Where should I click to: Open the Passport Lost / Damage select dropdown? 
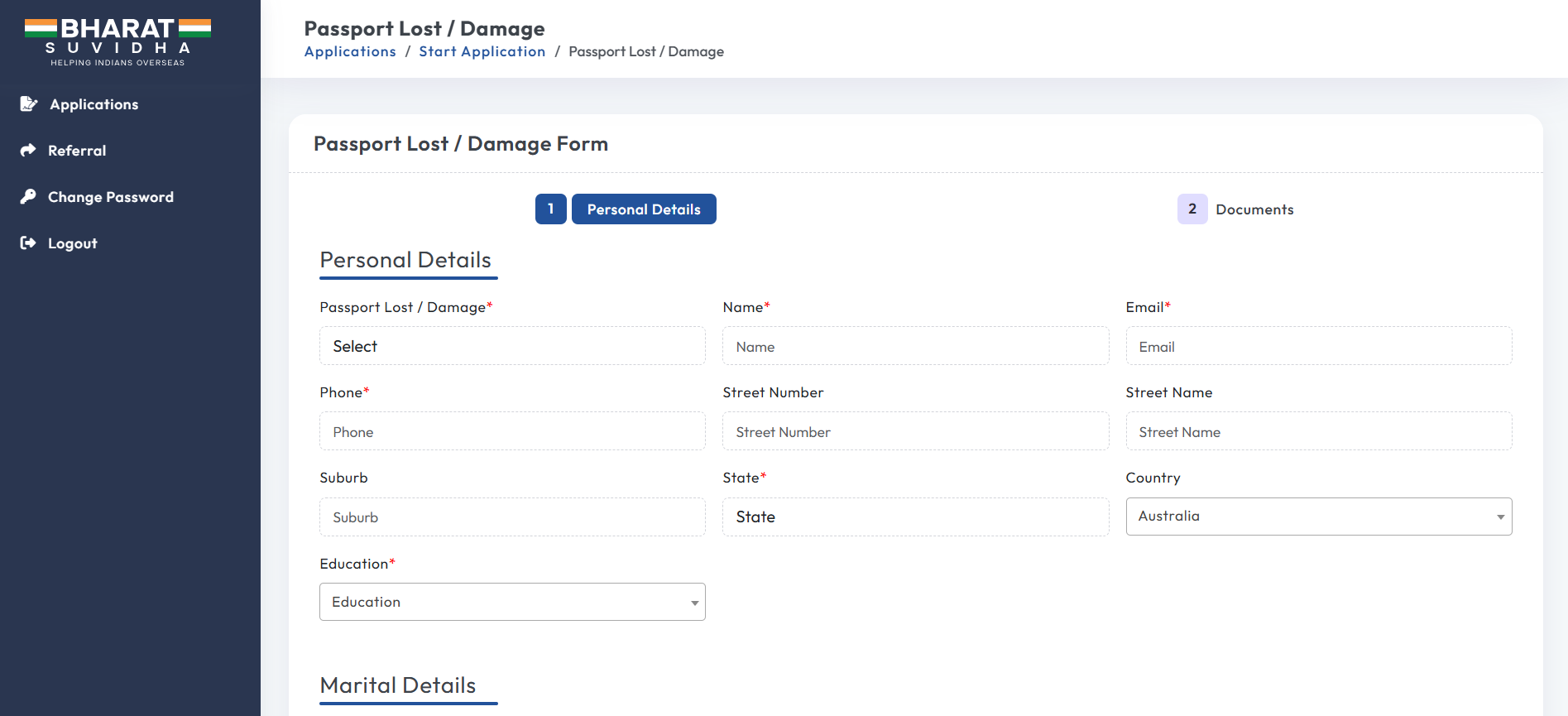(512, 346)
